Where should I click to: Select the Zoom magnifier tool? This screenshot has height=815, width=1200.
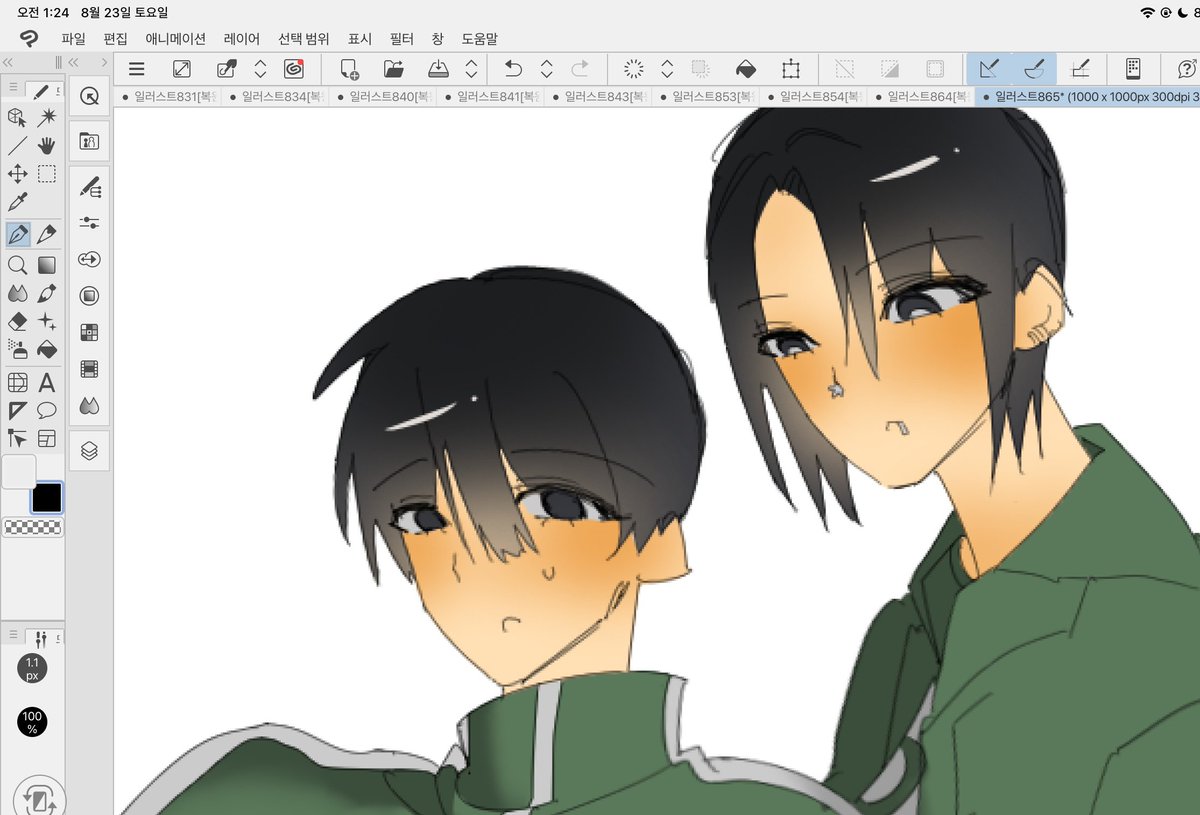point(17,265)
